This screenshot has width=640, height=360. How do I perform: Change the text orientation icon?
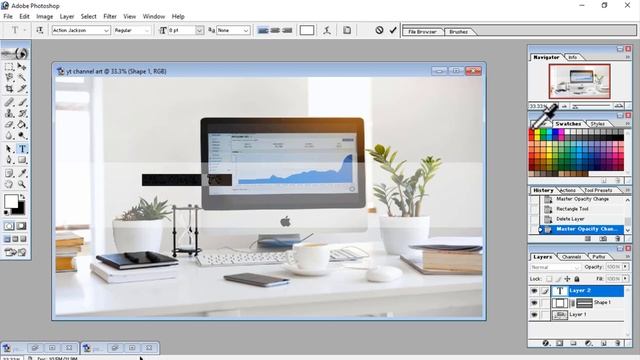(40, 30)
